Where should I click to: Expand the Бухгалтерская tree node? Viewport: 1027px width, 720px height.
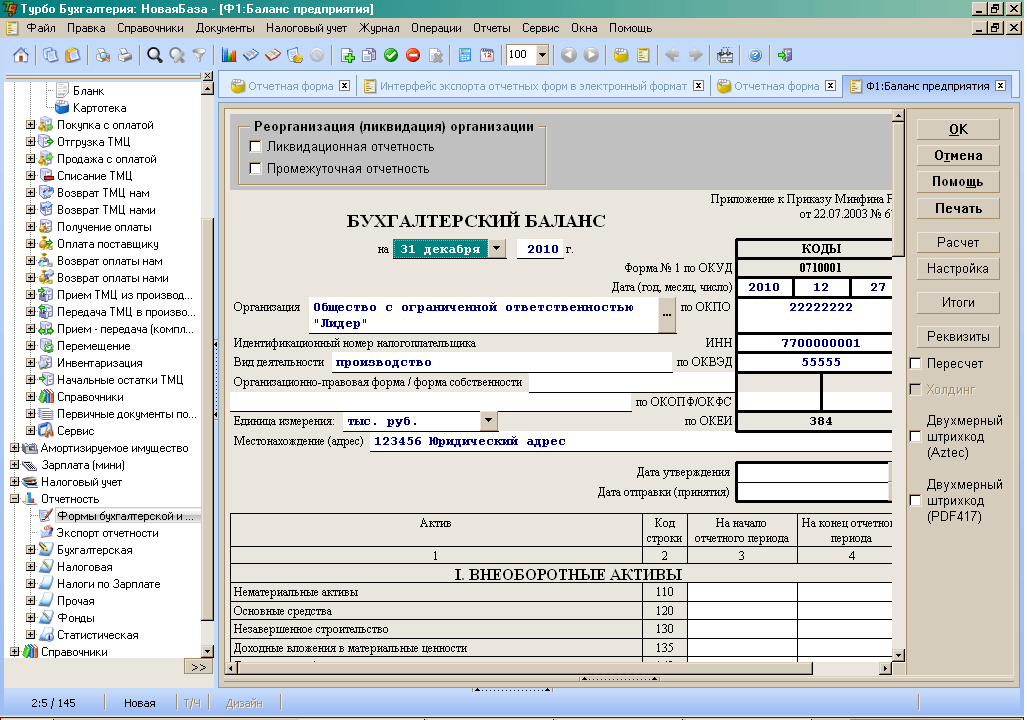click(x=30, y=549)
